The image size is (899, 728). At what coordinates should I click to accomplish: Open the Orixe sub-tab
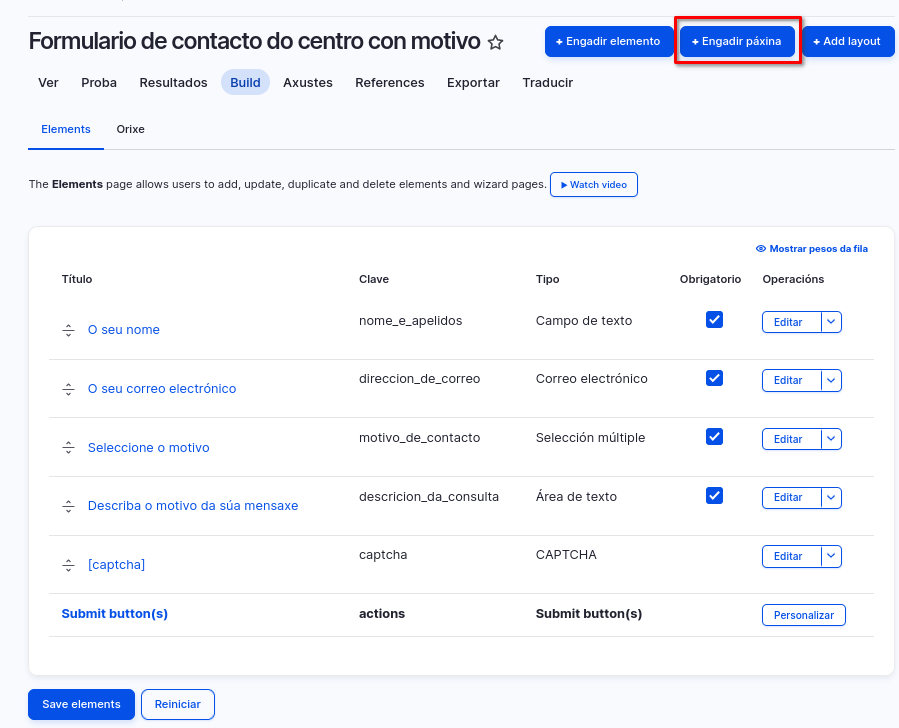click(x=130, y=130)
